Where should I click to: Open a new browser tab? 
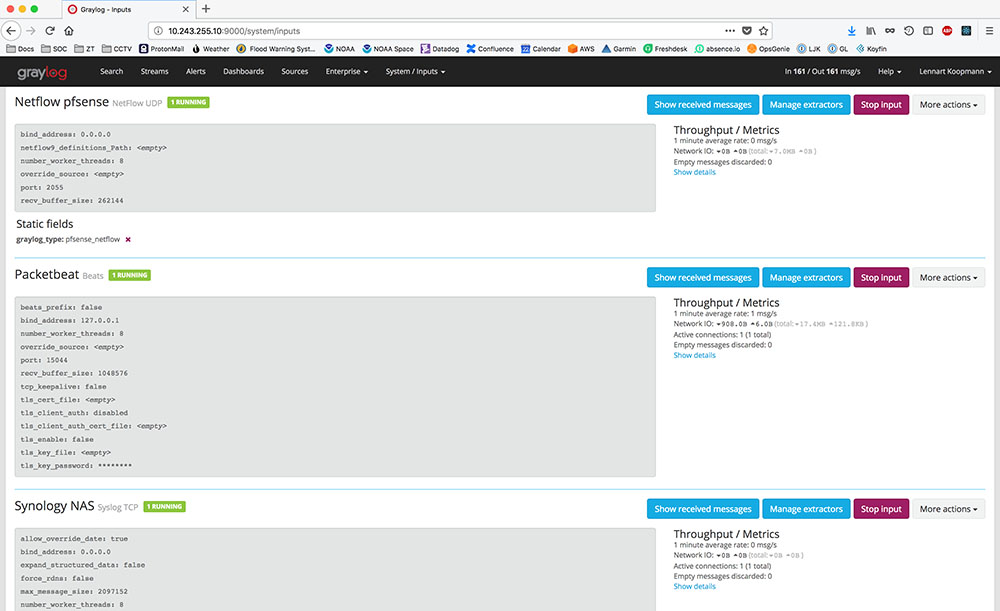point(206,9)
